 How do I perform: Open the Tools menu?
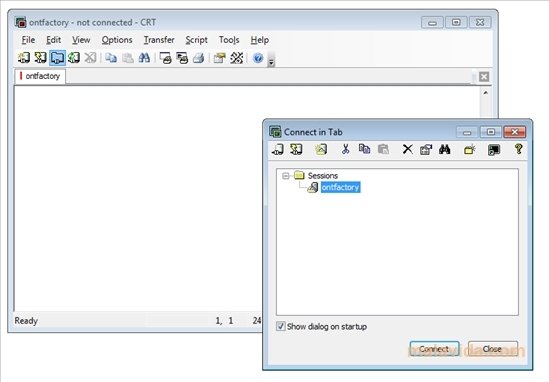(229, 40)
